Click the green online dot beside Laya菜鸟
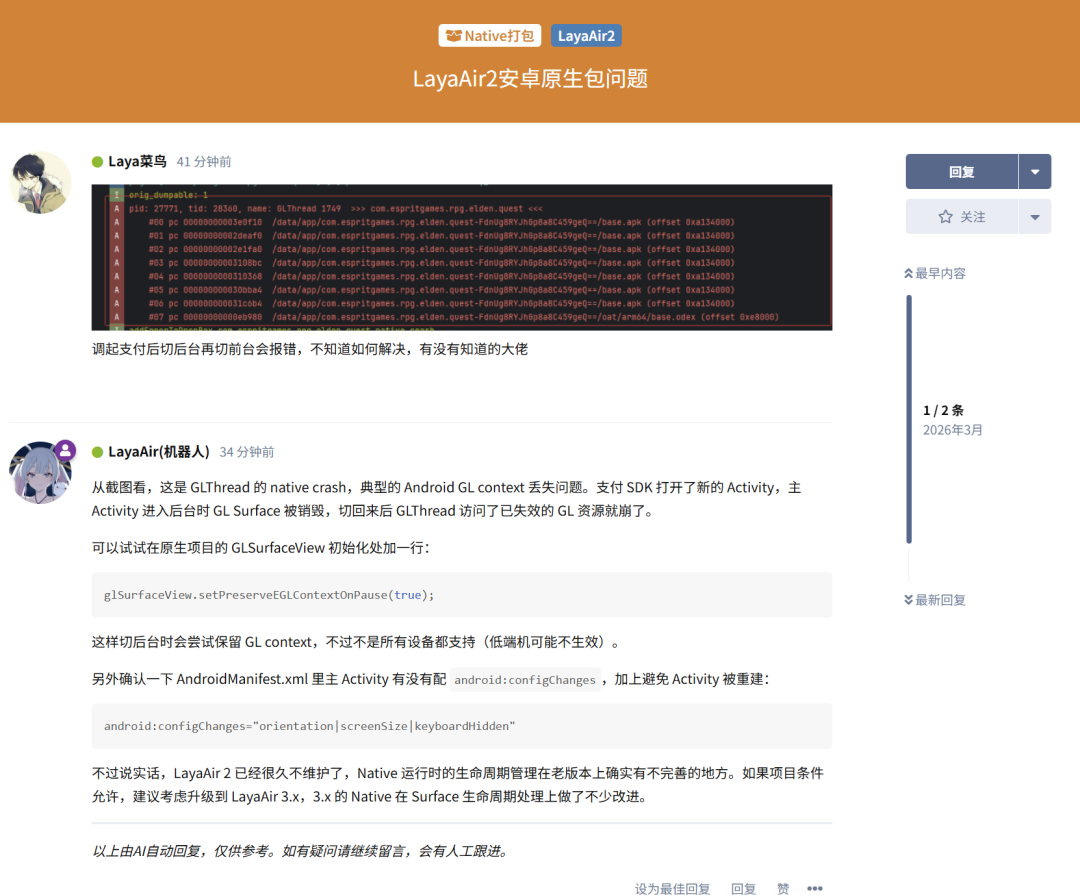 [x=97, y=162]
